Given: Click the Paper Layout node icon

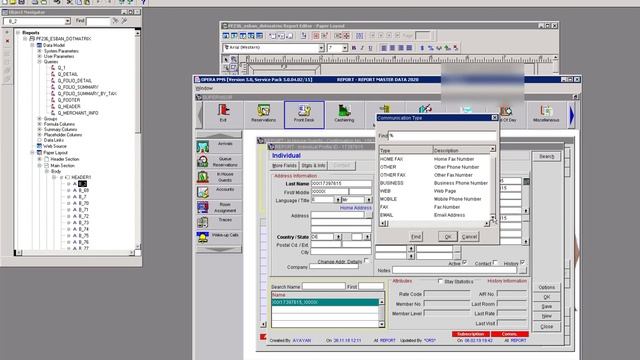Looking at the screenshot, I should (39, 153).
